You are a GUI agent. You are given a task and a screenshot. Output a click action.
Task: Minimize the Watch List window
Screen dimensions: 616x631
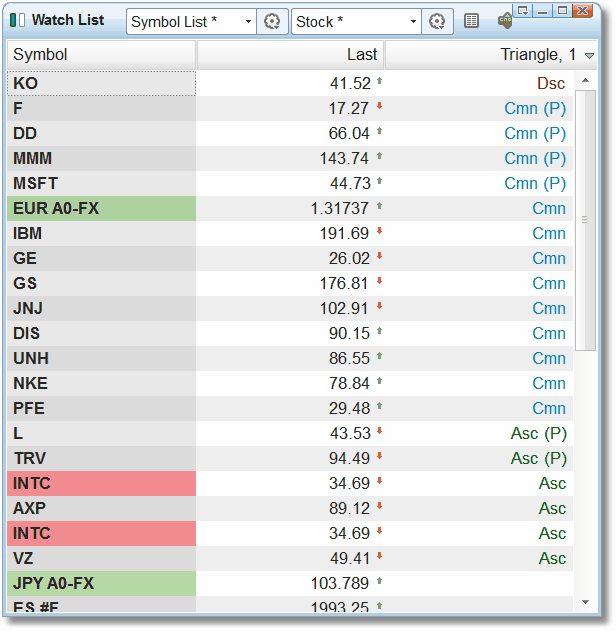pos(542,10)
